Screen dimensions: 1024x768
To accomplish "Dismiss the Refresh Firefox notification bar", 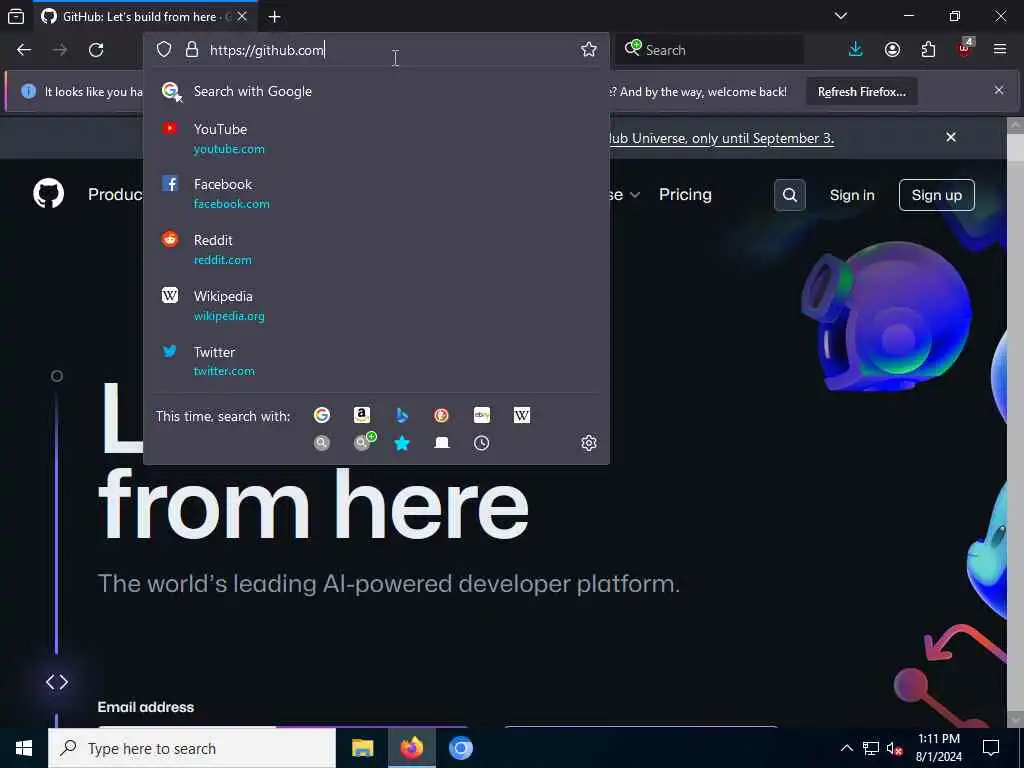I will [x=999, y=90].
